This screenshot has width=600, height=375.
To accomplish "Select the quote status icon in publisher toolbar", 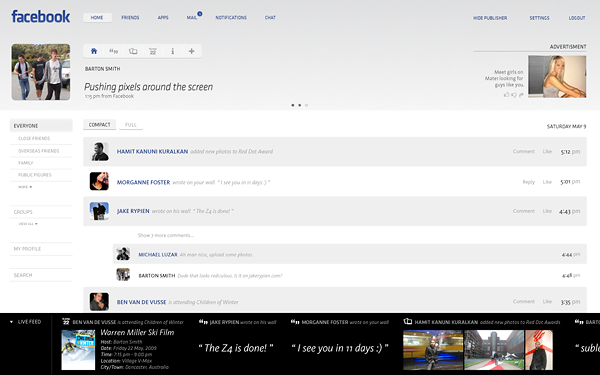I will (x=114, y=51).
